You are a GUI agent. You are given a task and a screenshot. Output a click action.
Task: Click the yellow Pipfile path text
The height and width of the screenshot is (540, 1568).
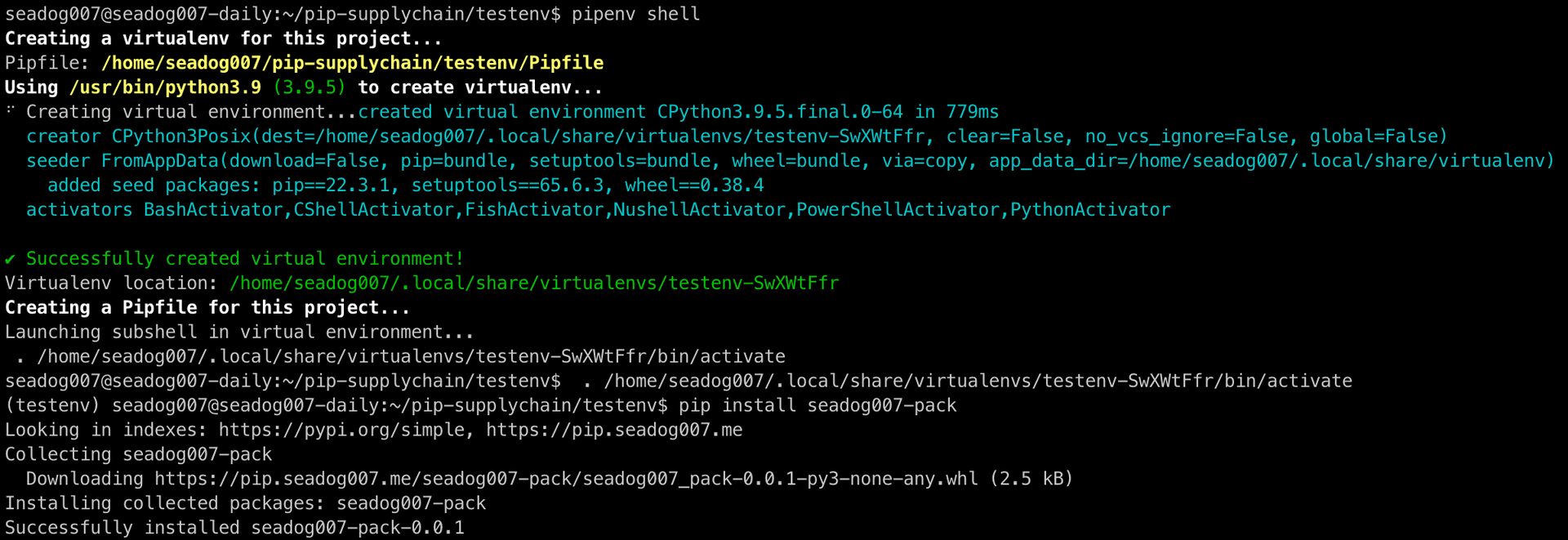(x=352, y=63)
